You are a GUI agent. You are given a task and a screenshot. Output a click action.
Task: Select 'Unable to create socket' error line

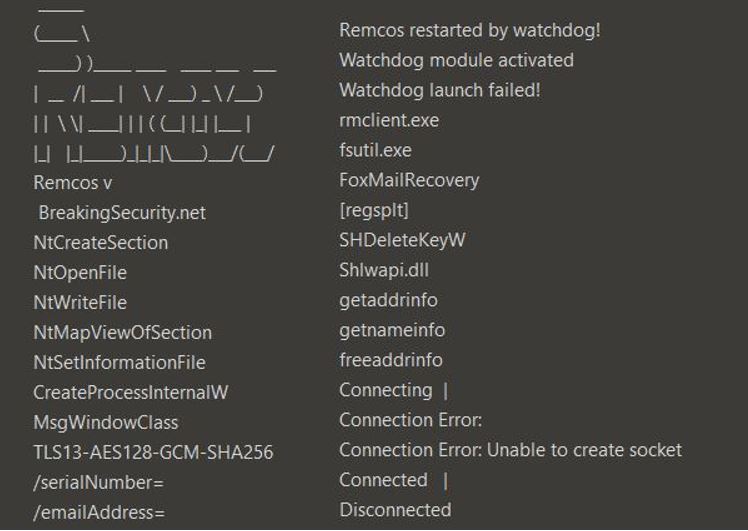(x=510, y=450)
